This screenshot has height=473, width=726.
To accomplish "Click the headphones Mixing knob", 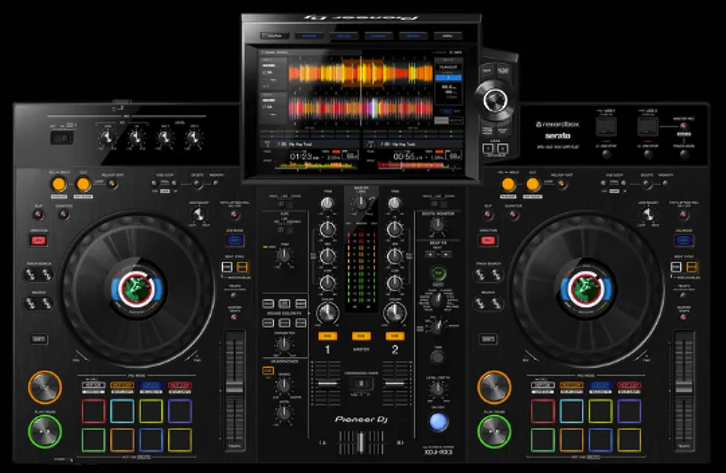I will [284, 385].
